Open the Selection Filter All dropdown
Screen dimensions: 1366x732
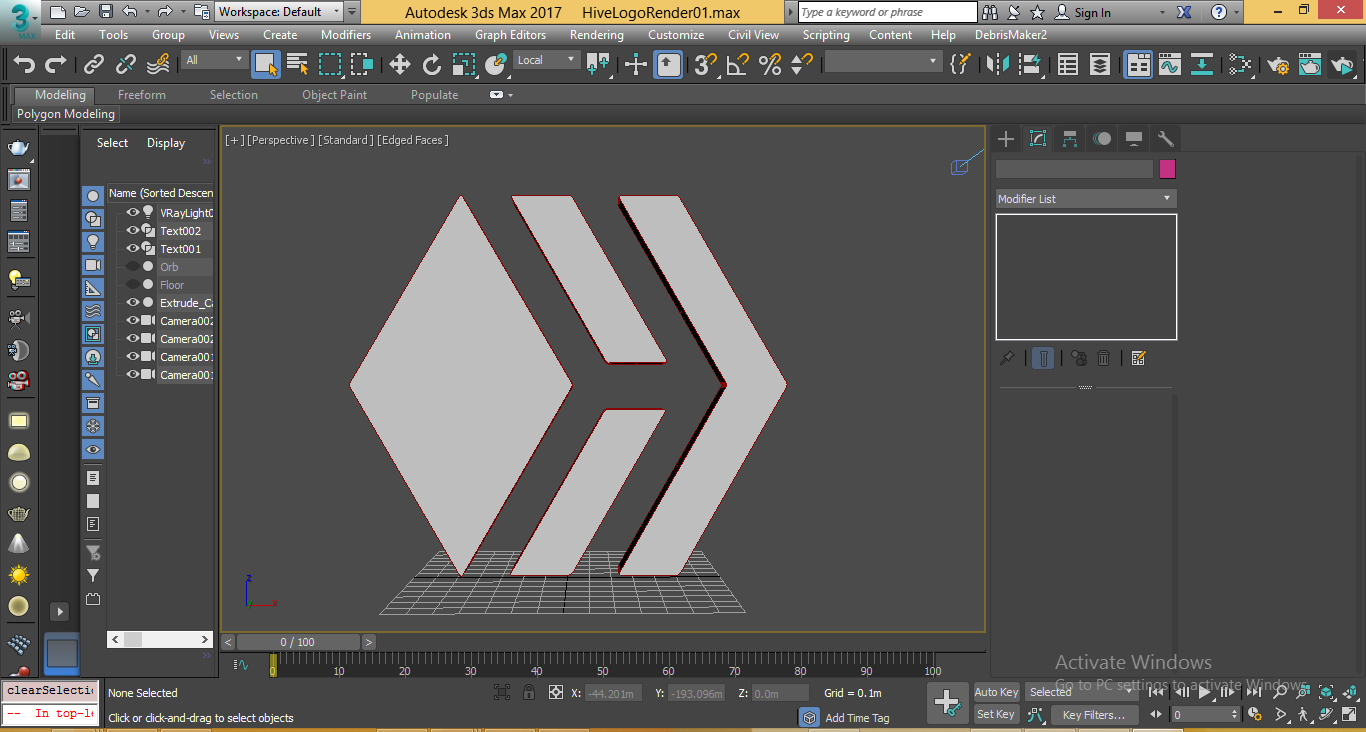tap(214, 60)
